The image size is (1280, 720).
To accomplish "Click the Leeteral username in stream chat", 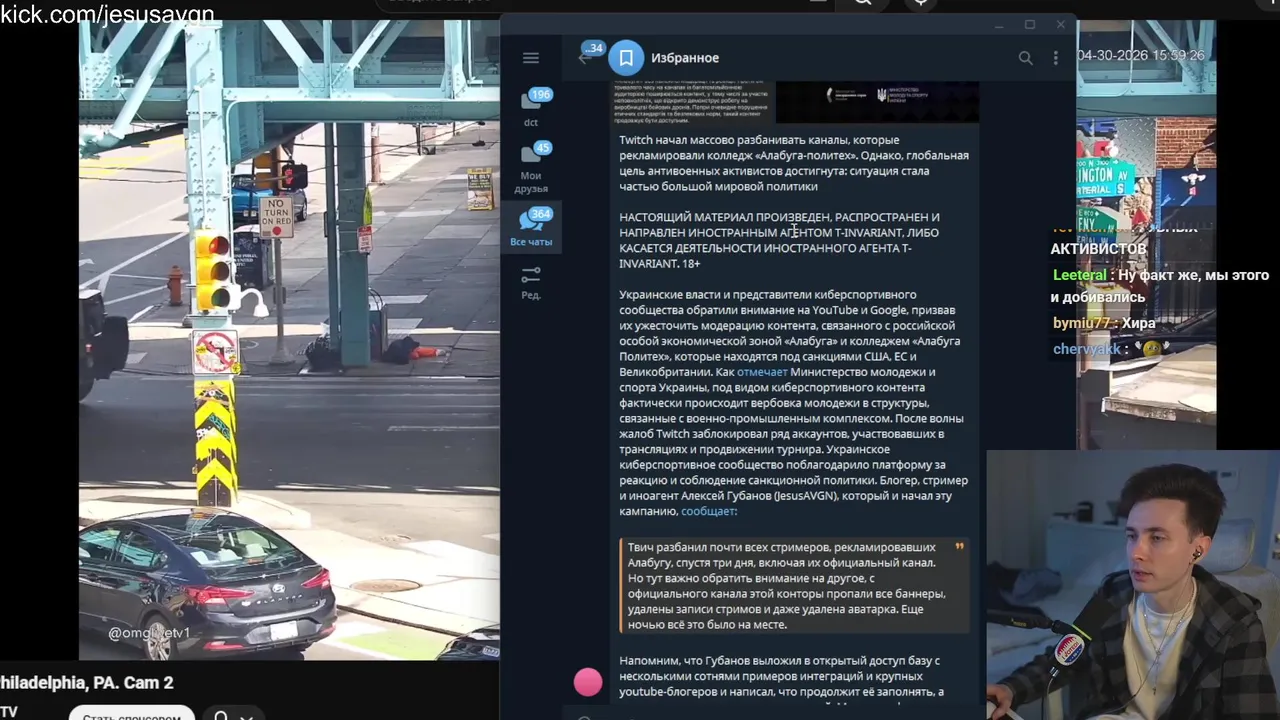I will tap(1079, 275).
